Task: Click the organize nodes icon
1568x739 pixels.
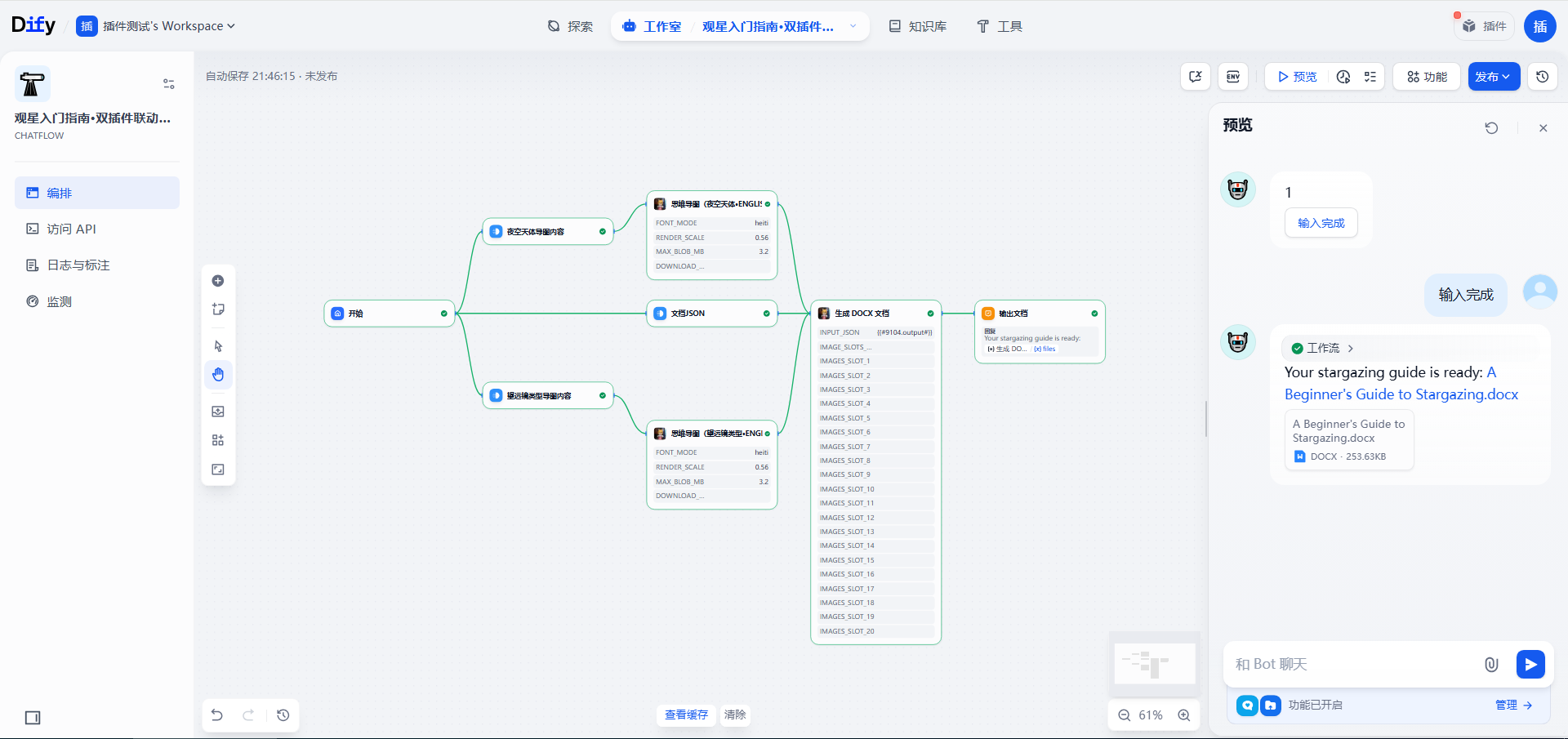Action: tap(218, 440)
